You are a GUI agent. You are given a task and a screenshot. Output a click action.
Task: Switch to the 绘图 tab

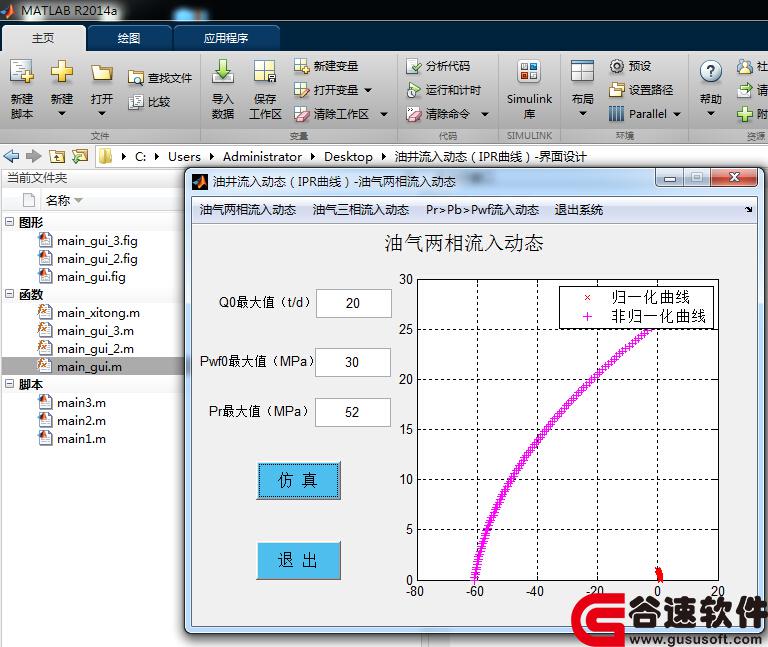coord(129,38)
